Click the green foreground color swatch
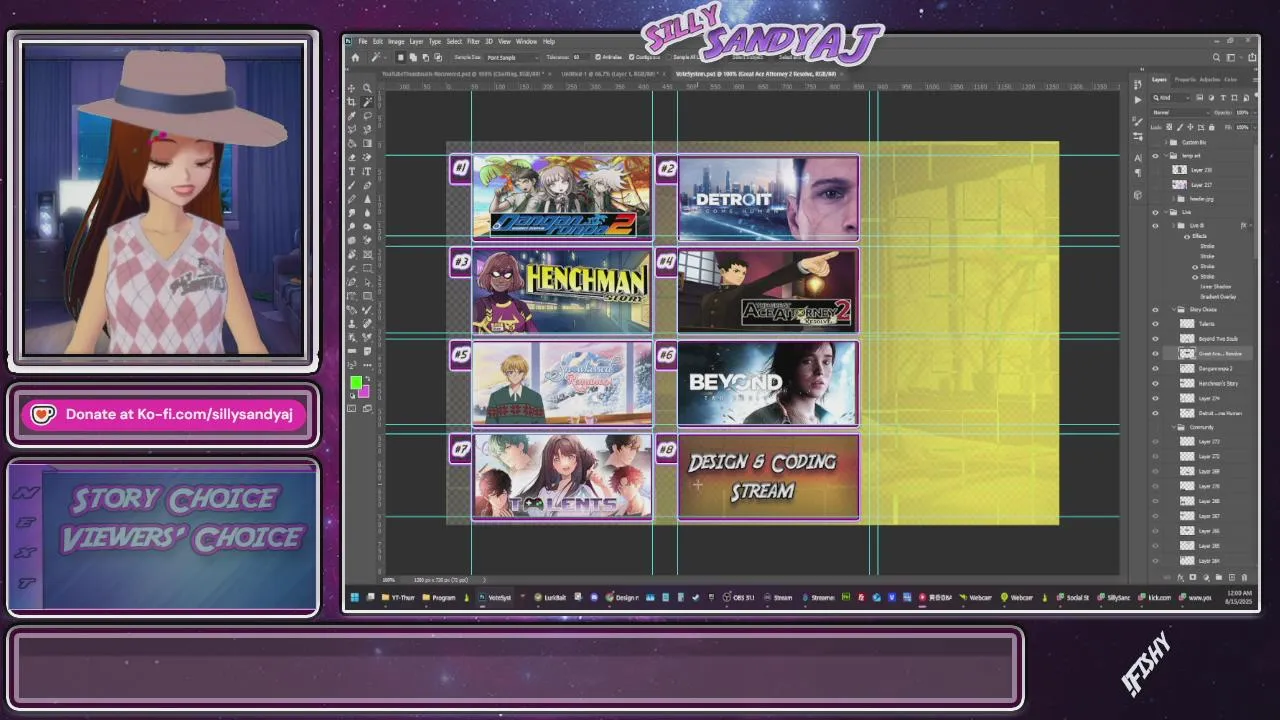The width and height of the screenshot is (1280, 720). click(x=355, y=382)
